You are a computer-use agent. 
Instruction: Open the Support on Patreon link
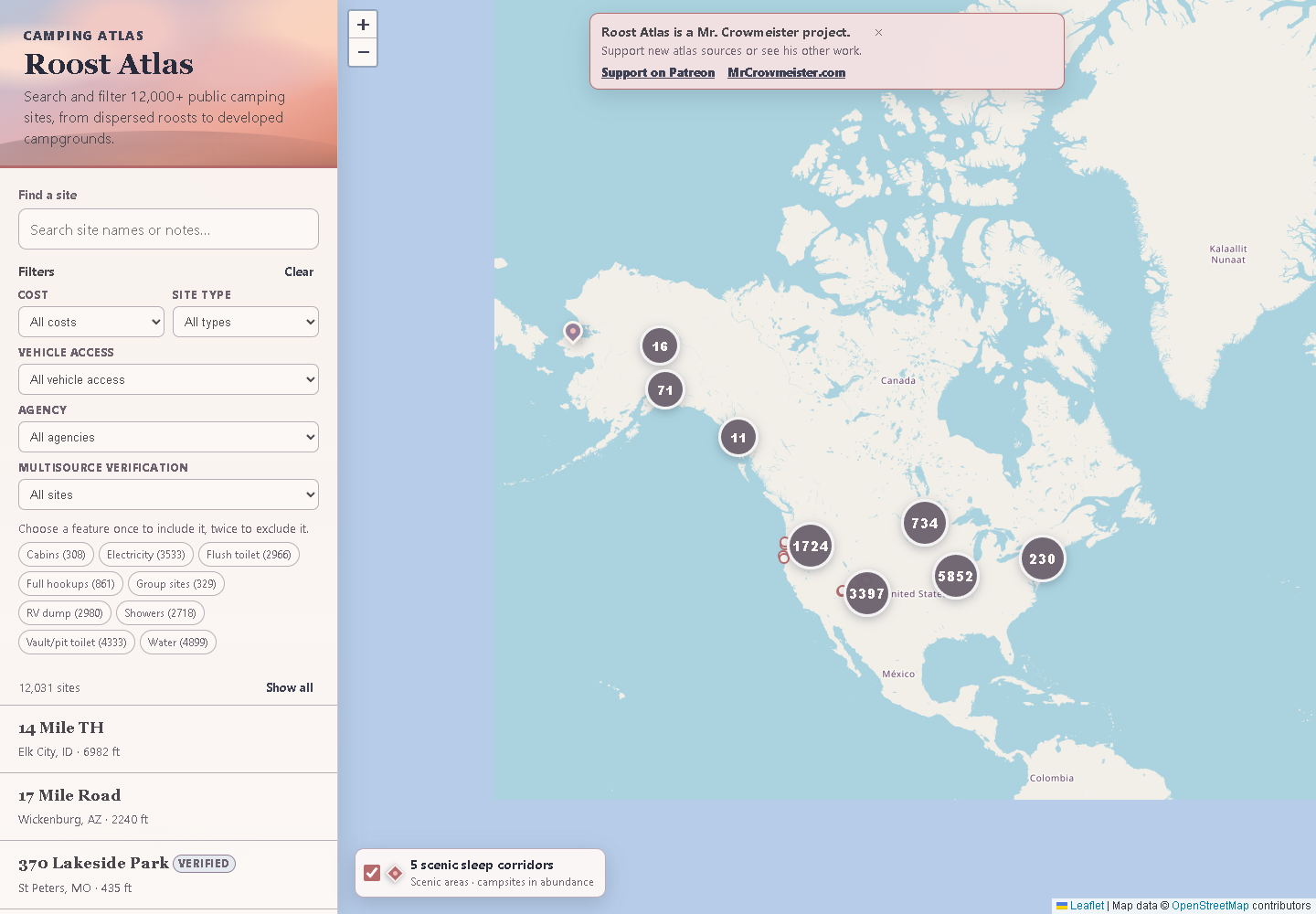(x=658, y=72)
